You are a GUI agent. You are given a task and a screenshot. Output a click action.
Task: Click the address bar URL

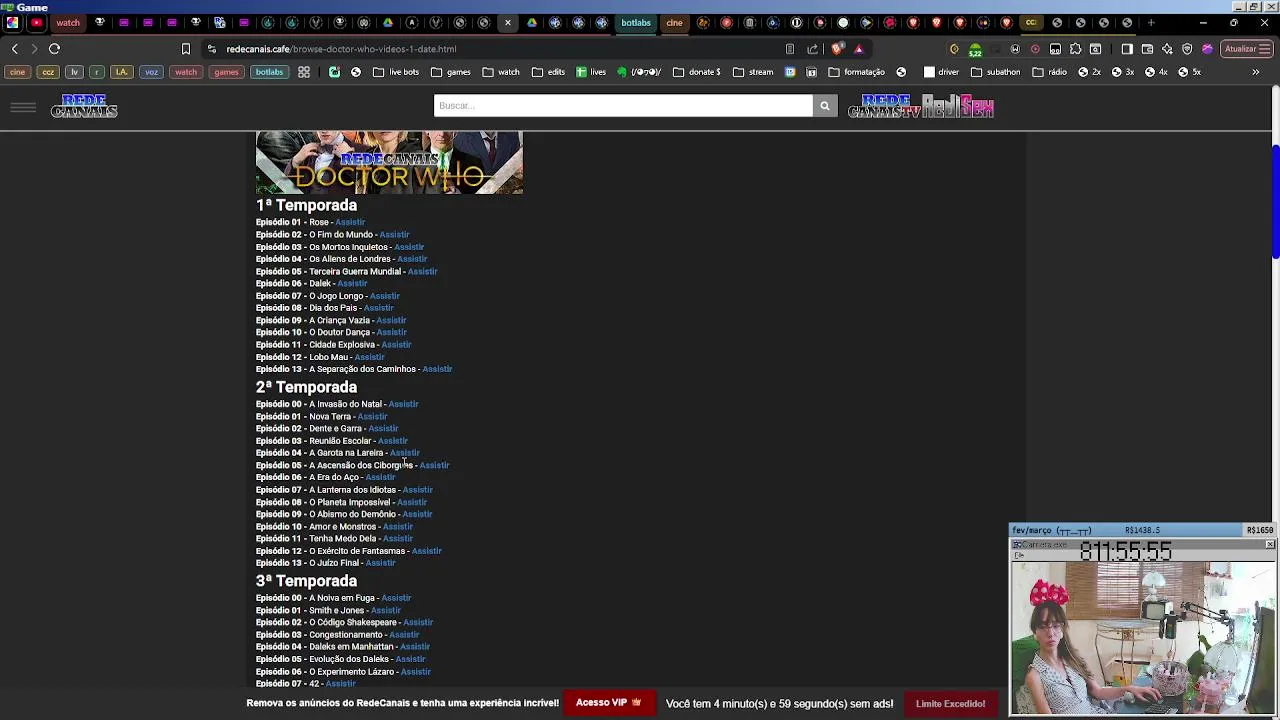pos(341,49)
